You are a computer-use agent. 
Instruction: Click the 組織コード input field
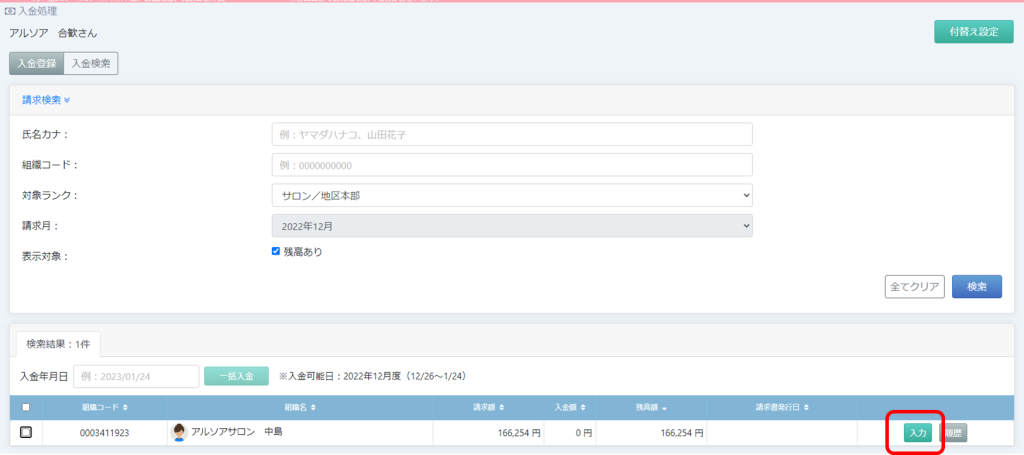tap(511, 165)
